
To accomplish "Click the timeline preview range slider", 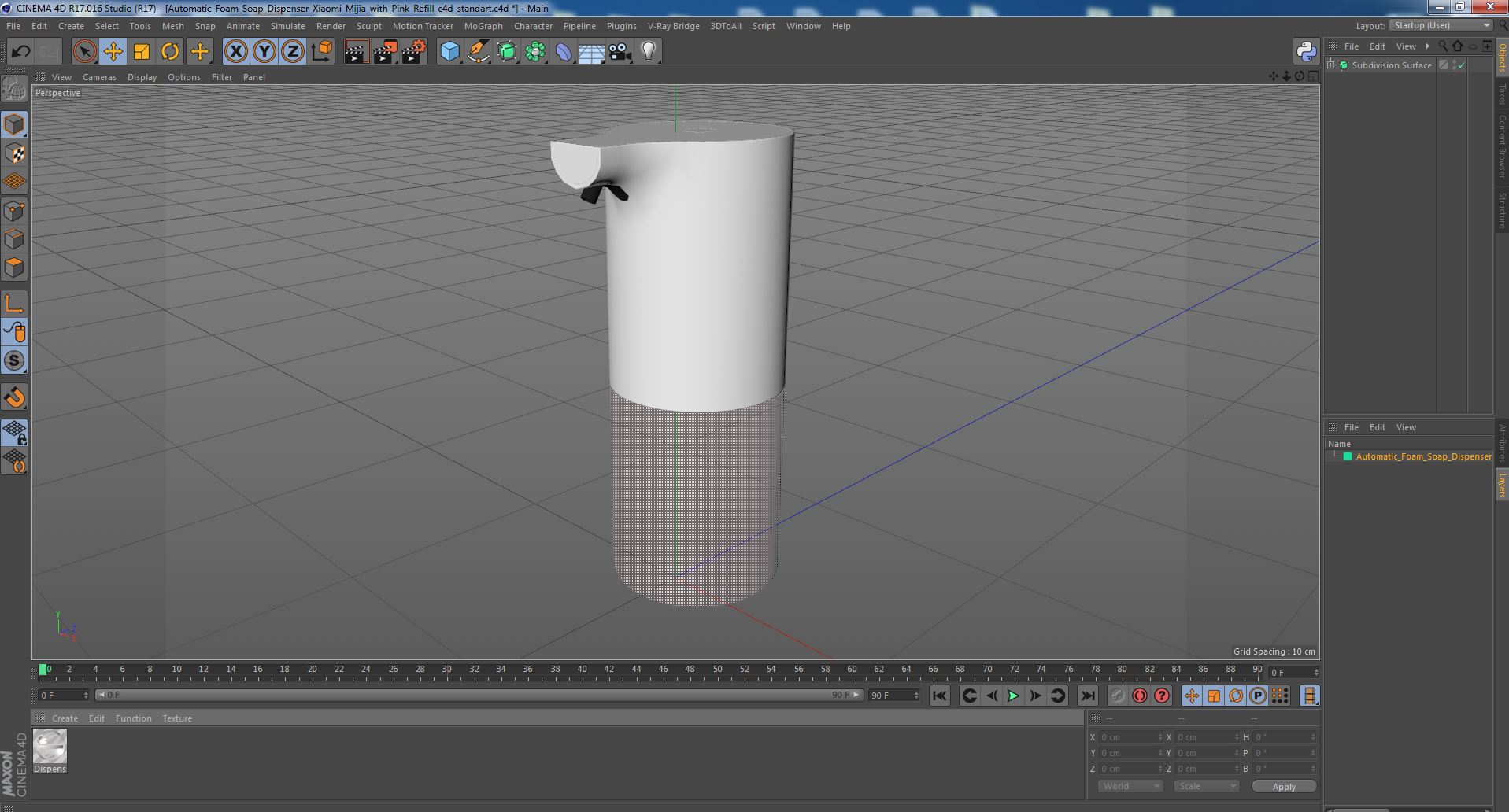I will 479,695.
